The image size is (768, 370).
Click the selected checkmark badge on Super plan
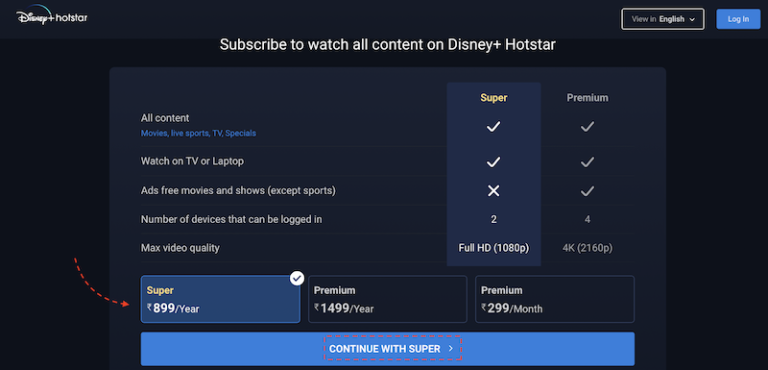(x=296, y=278)
